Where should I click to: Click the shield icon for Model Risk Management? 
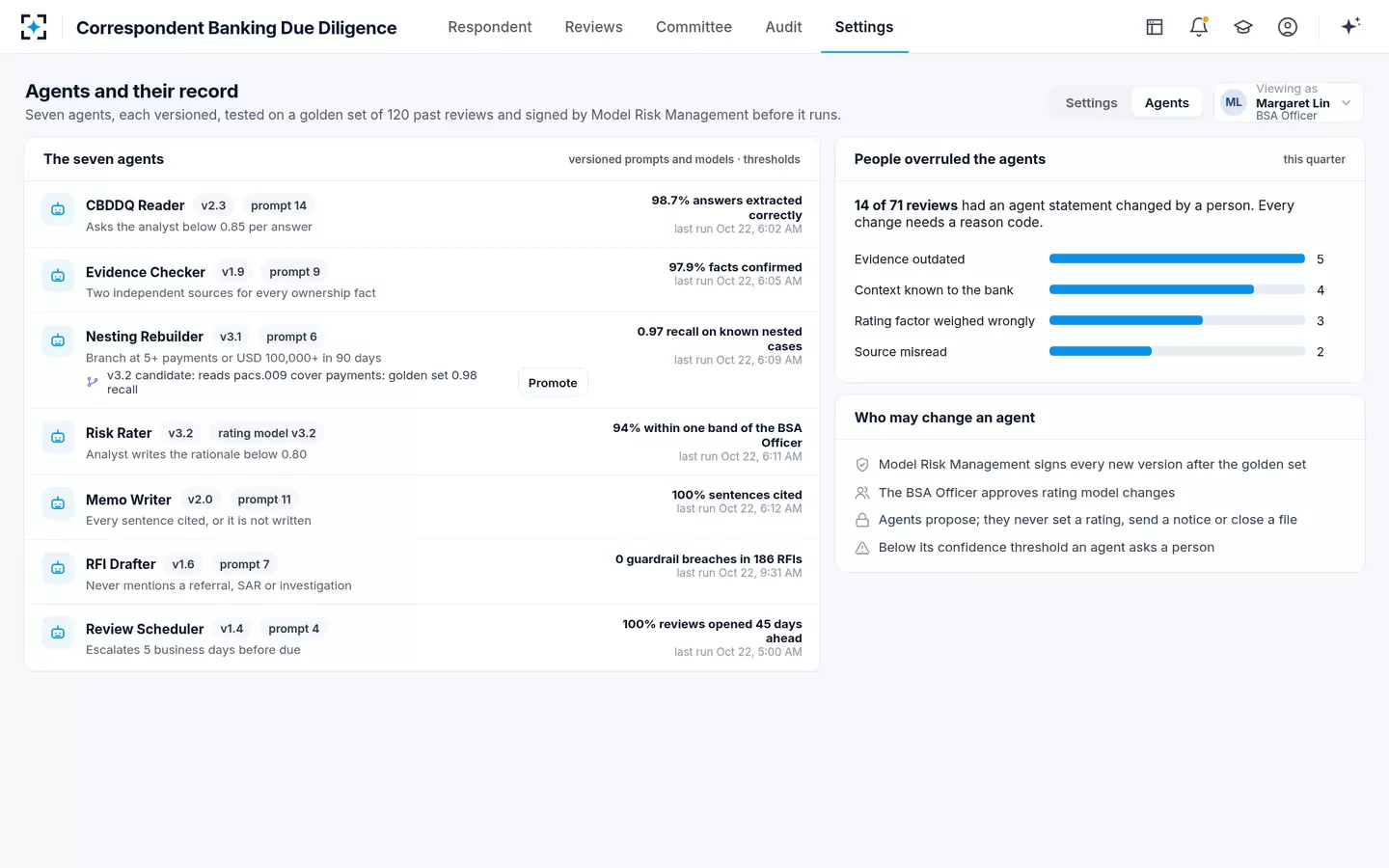tap(862, 465)
